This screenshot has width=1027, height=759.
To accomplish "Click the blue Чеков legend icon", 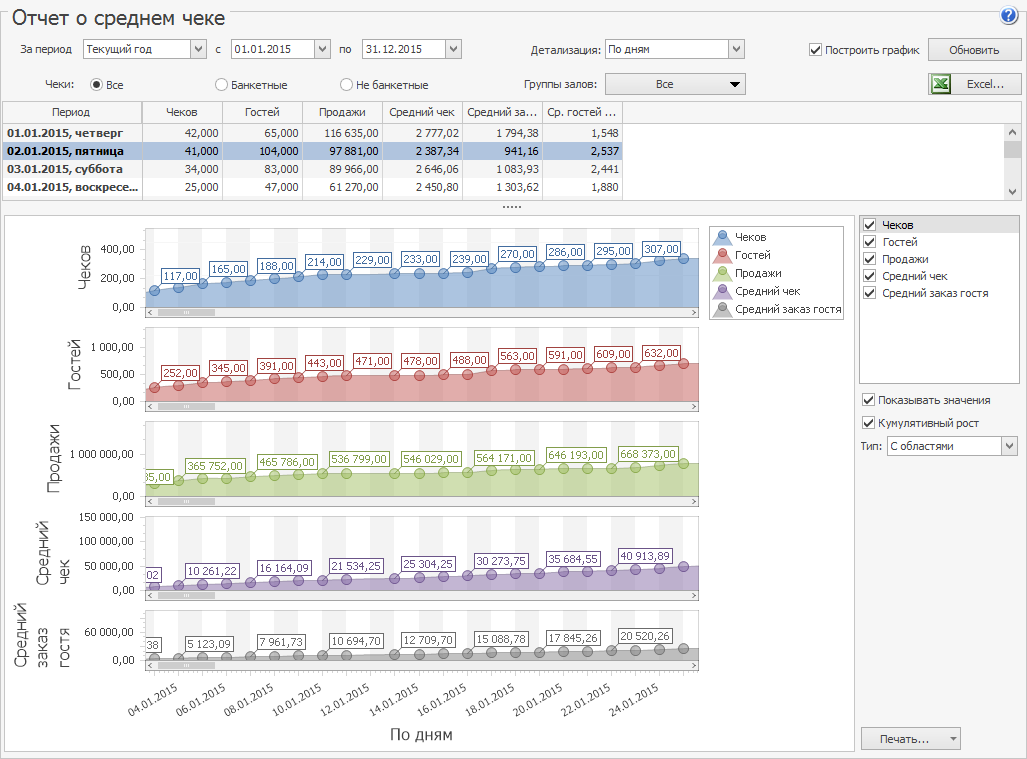I will pyautogui.click(x=722, y=238).
